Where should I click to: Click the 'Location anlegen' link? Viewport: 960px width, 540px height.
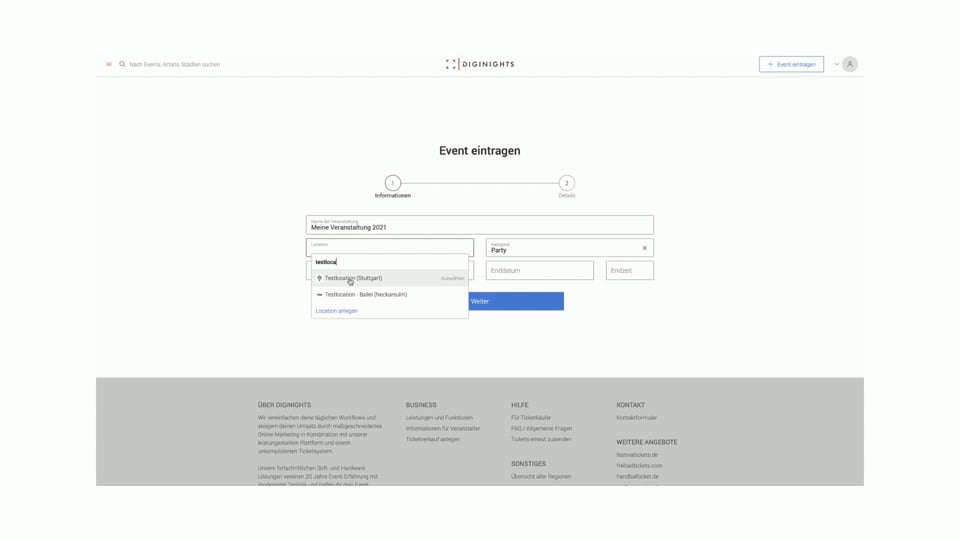coord(336,311)
